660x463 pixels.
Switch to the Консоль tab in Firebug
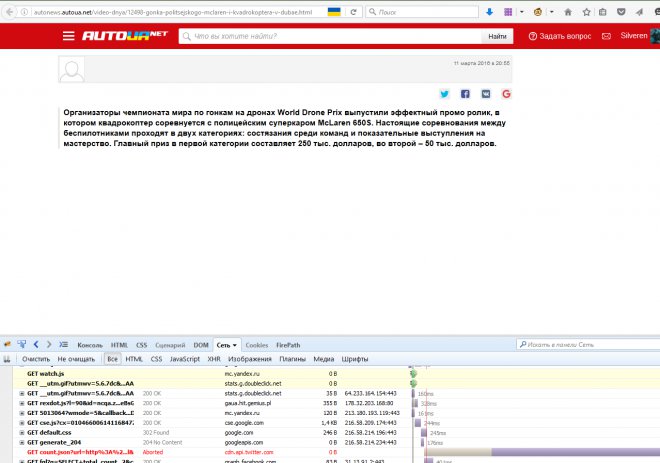pyautogui.click(x=90, y=344)
